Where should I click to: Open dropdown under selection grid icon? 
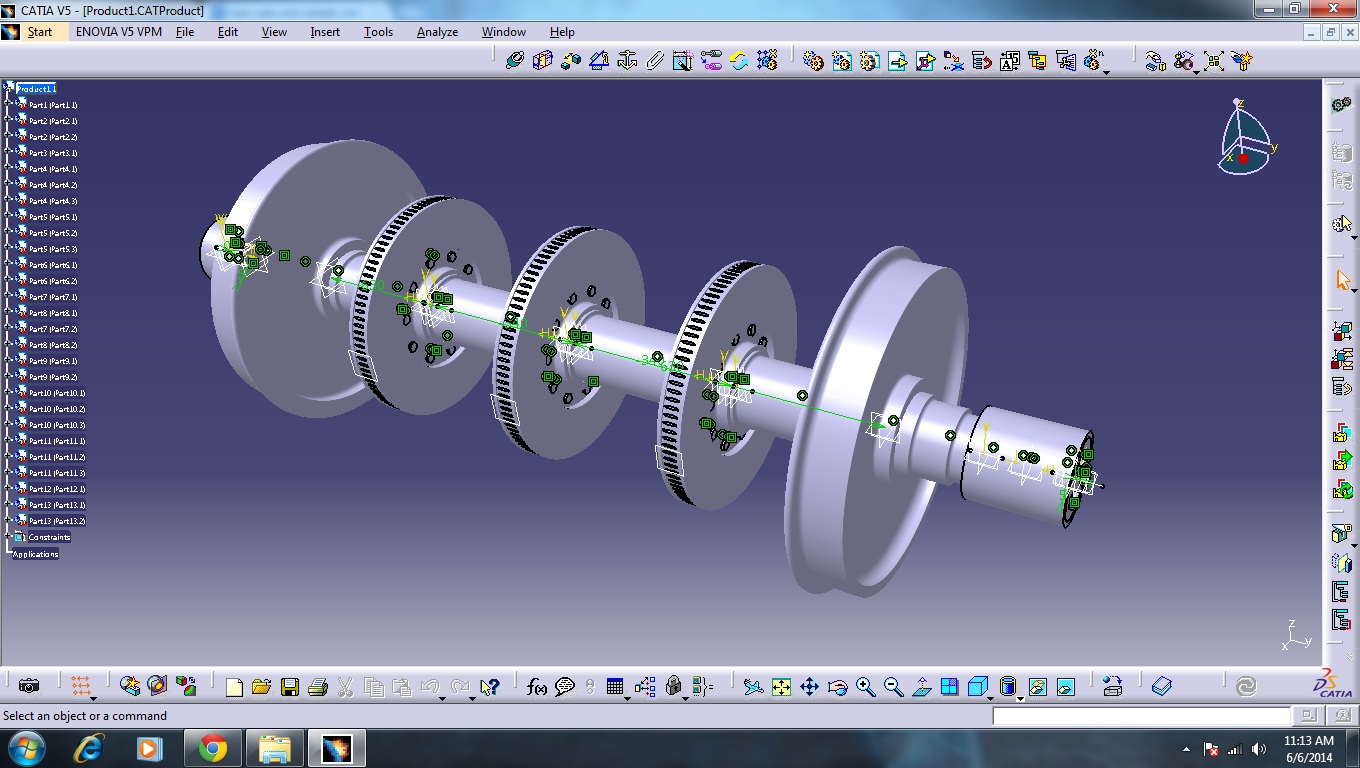pyautogui.click(x=94, y=698)
